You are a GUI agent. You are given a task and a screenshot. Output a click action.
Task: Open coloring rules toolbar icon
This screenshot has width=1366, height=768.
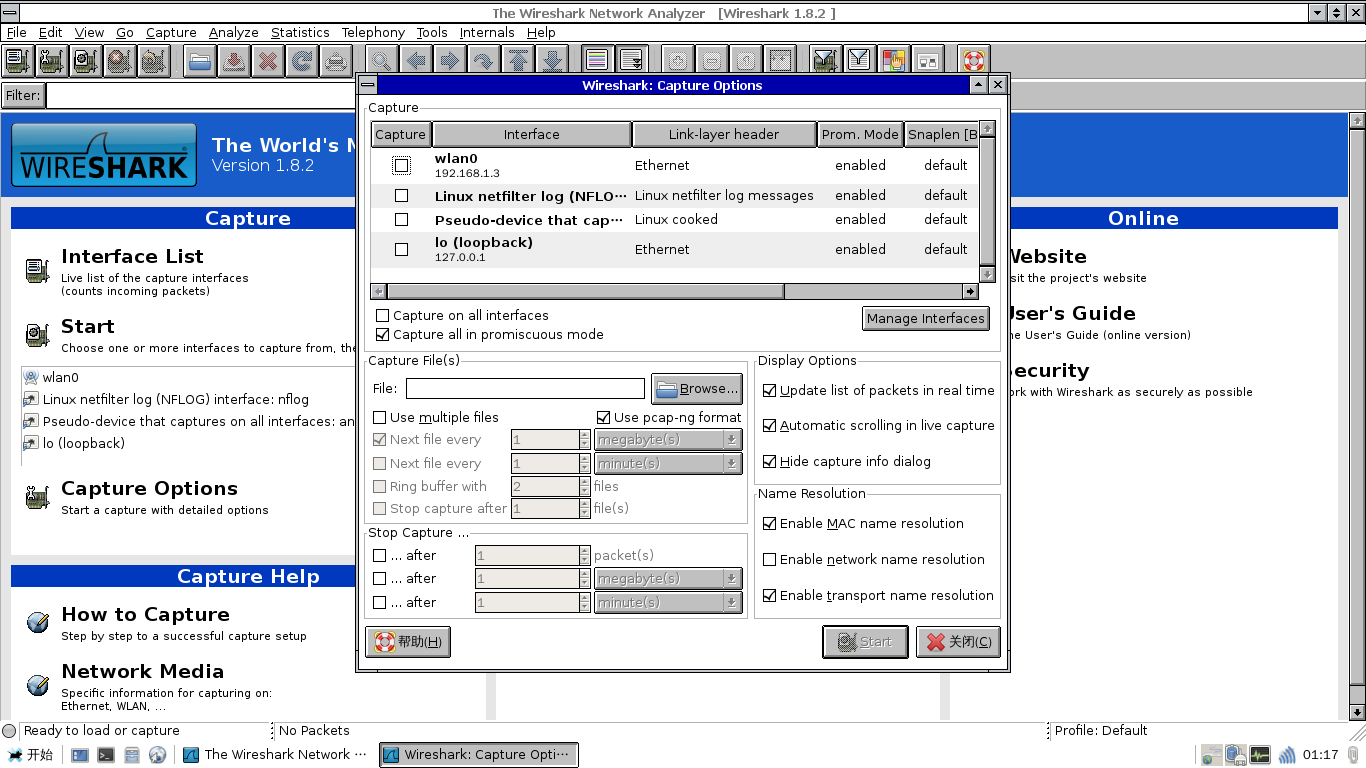894,61
